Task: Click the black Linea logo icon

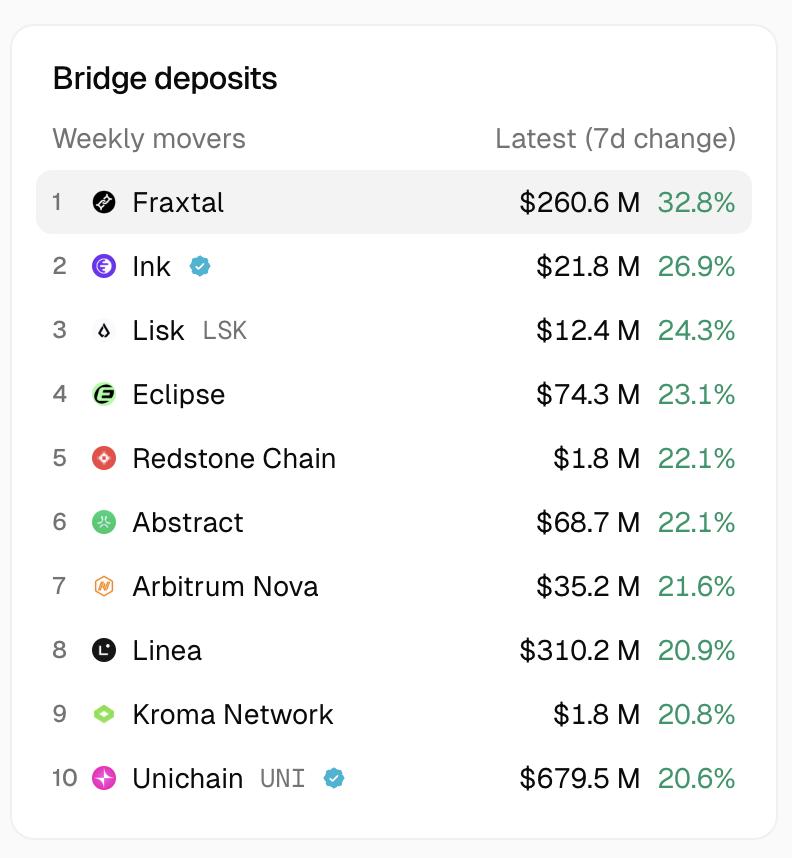Action: click(x=104, y=650)
